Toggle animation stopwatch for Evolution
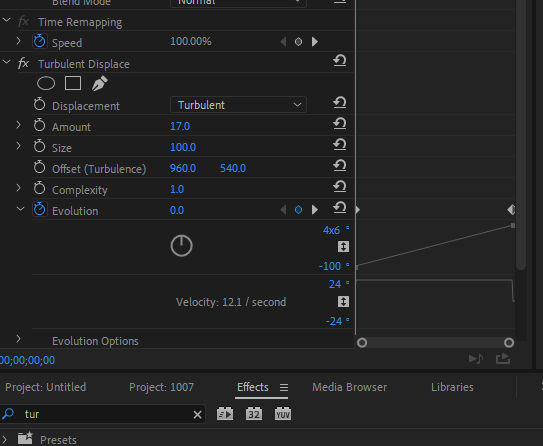This screenshot has width=543, height=446. tap(39, 209)
